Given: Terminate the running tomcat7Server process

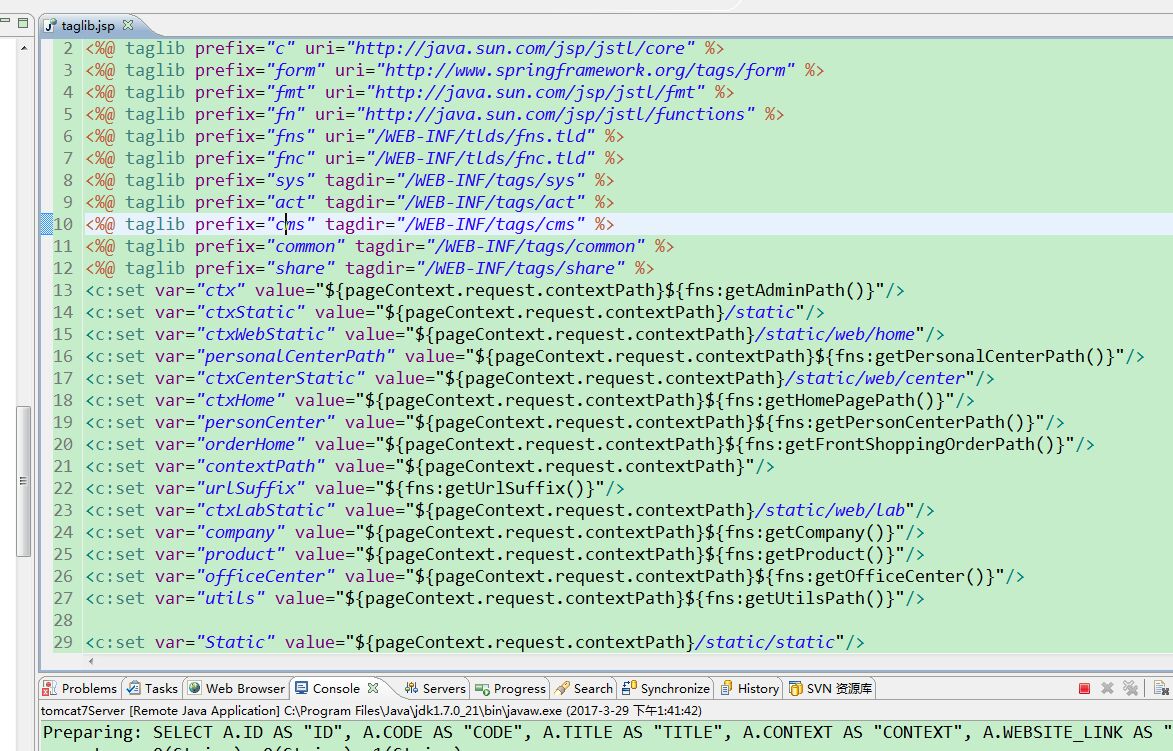Looking at the screenshot, I should pyautogui.click(x=1084, y=688).
